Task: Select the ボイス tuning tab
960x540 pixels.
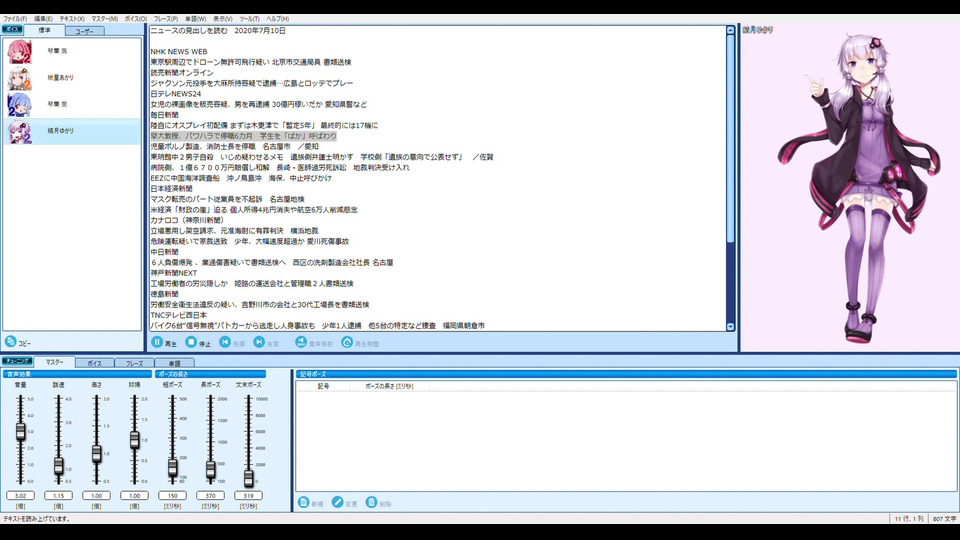Action: click(94, 363)
